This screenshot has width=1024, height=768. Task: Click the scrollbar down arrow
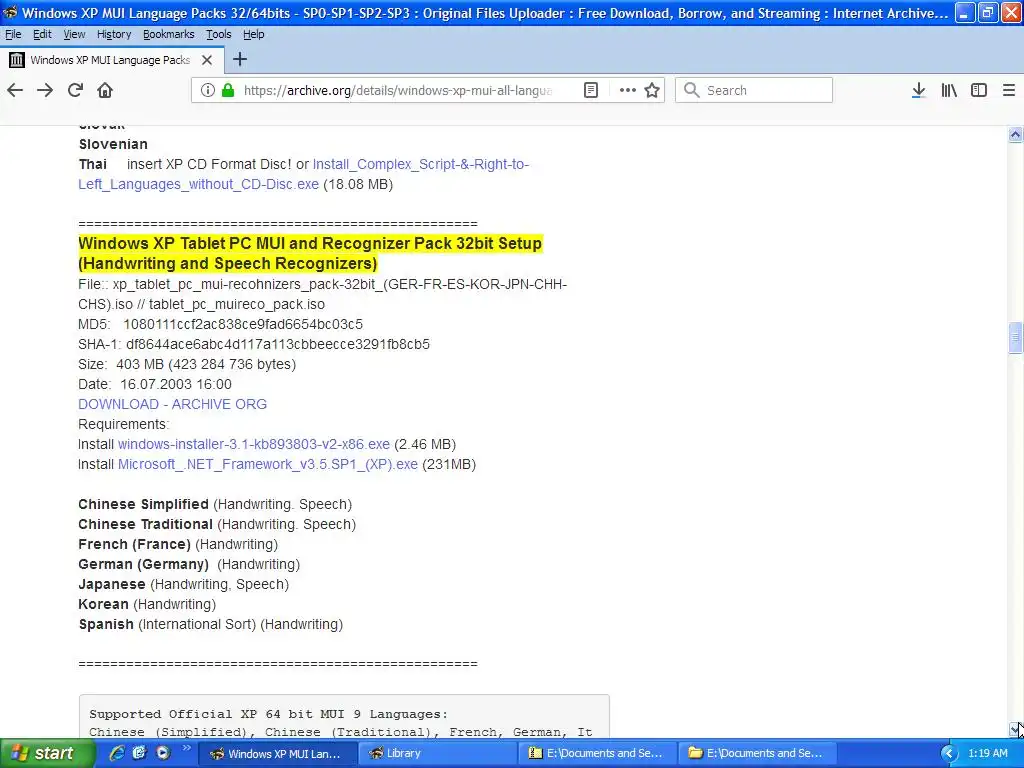pos(1015,729)
